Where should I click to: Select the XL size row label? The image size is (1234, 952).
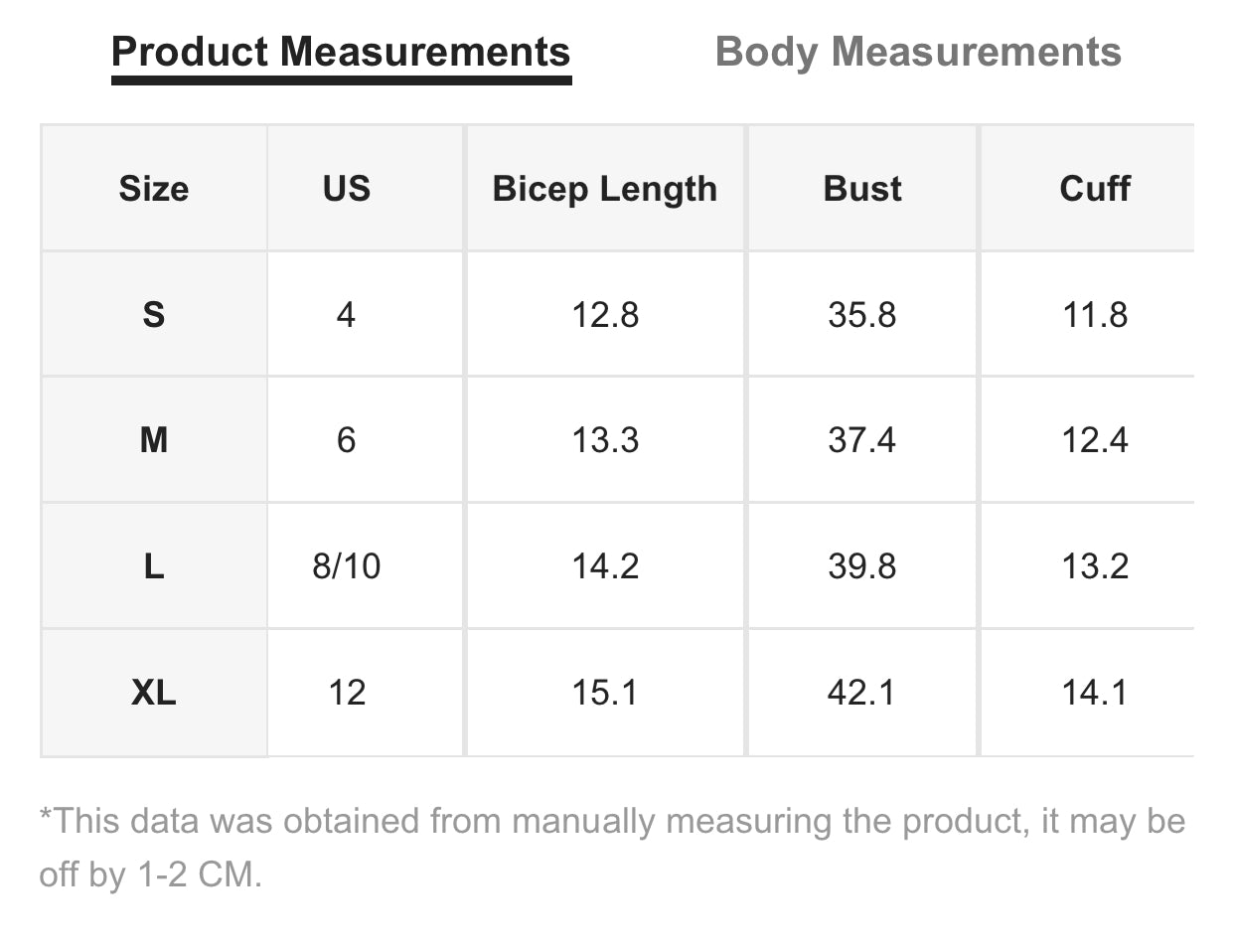pos(154,693)
